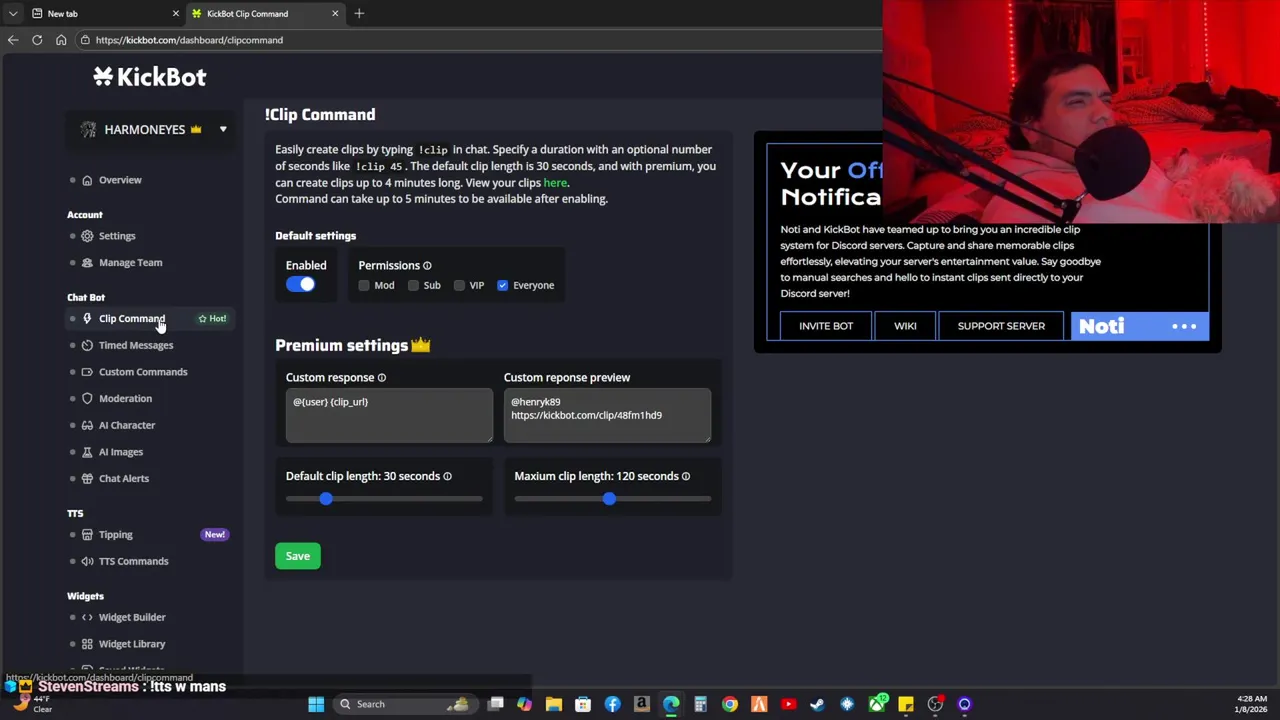Screen dimensions: 1280x720
Task: Go back with the browser back arrow
Action: (13, 40)
